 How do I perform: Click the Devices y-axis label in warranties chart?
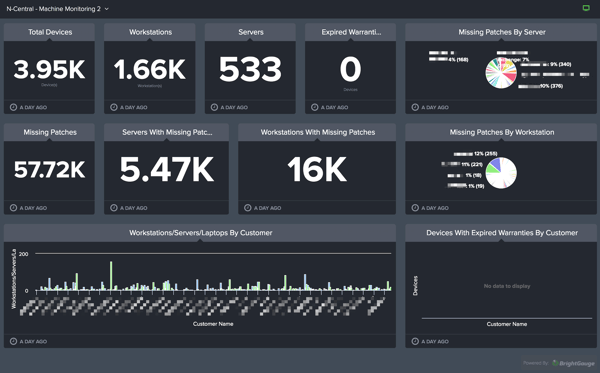click(x=415, y=286)
